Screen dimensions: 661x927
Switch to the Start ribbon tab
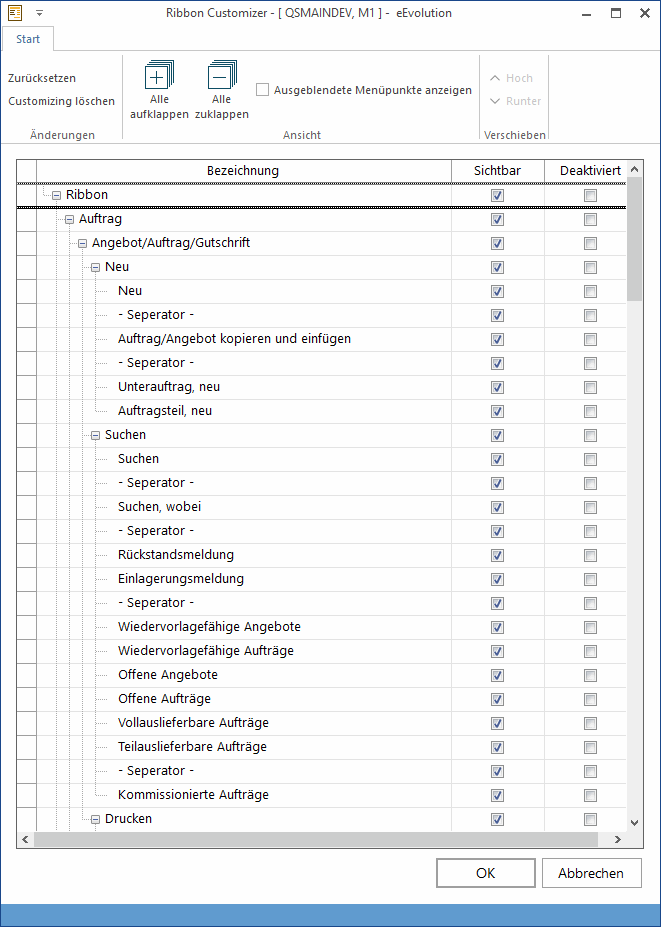(28, 39)
